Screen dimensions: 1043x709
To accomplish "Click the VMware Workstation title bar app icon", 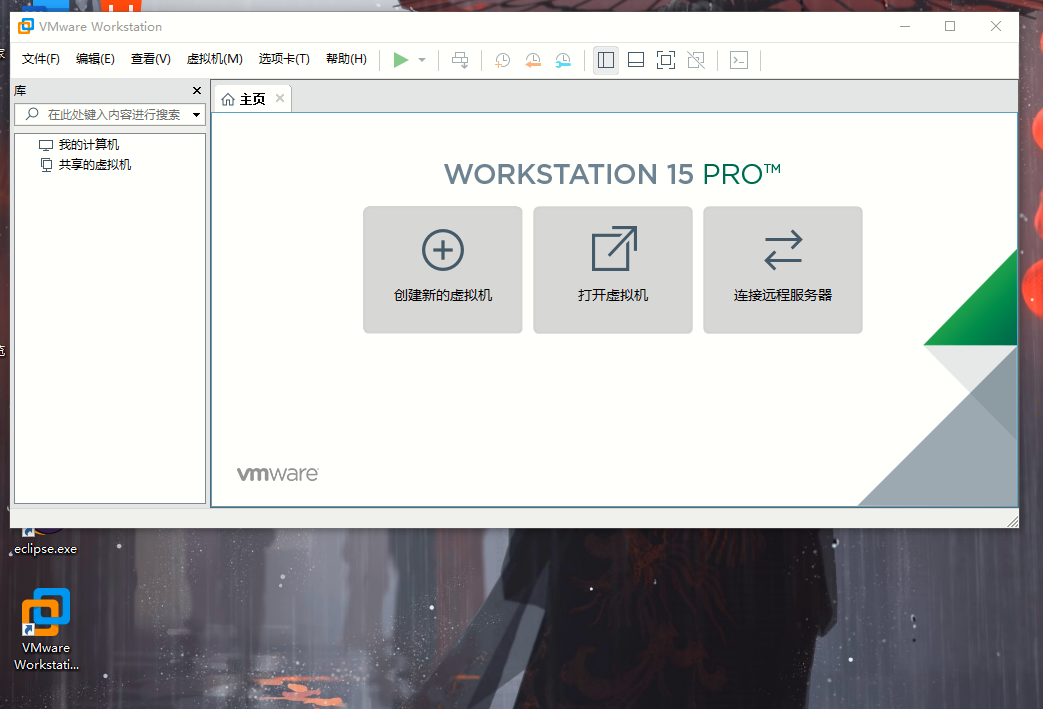I will pos(26,26).
